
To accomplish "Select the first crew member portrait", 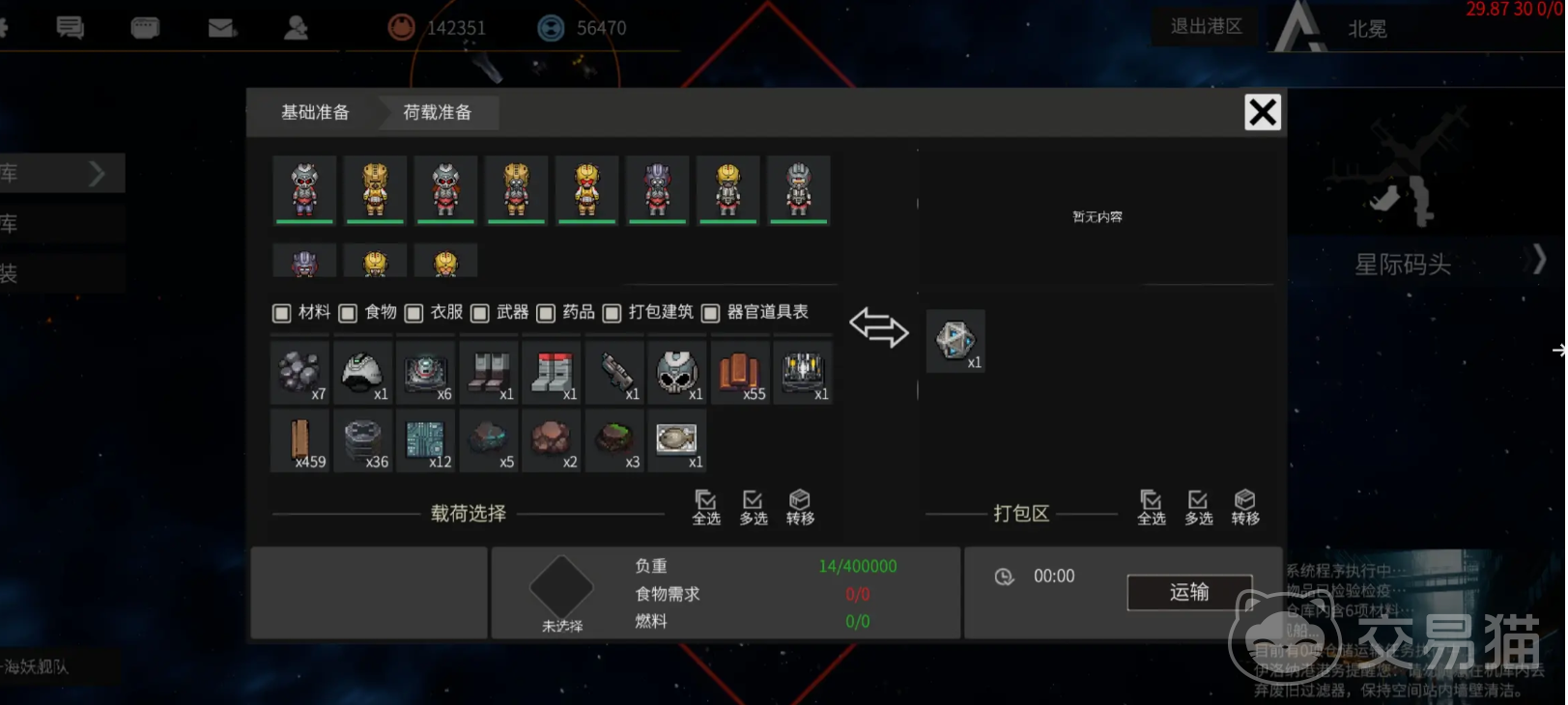I will pyautogui.click(x=304, y=189).
